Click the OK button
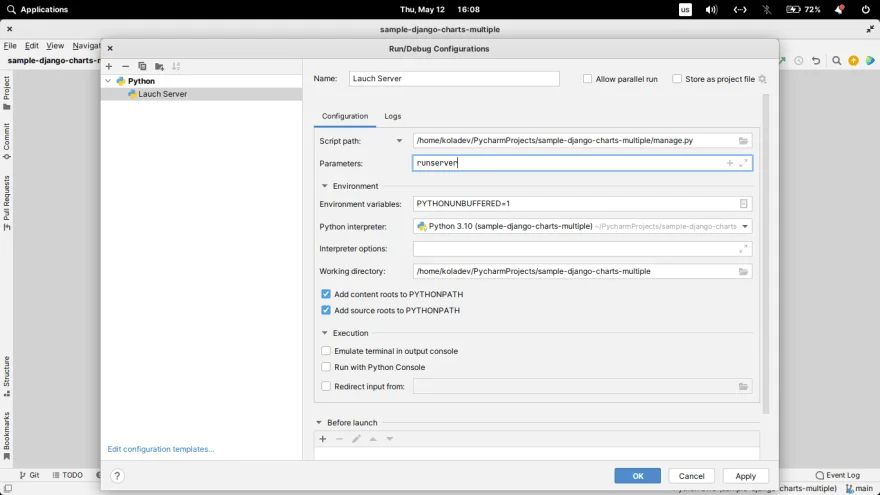Screen dimensions: 880x495 coord(638,476)
